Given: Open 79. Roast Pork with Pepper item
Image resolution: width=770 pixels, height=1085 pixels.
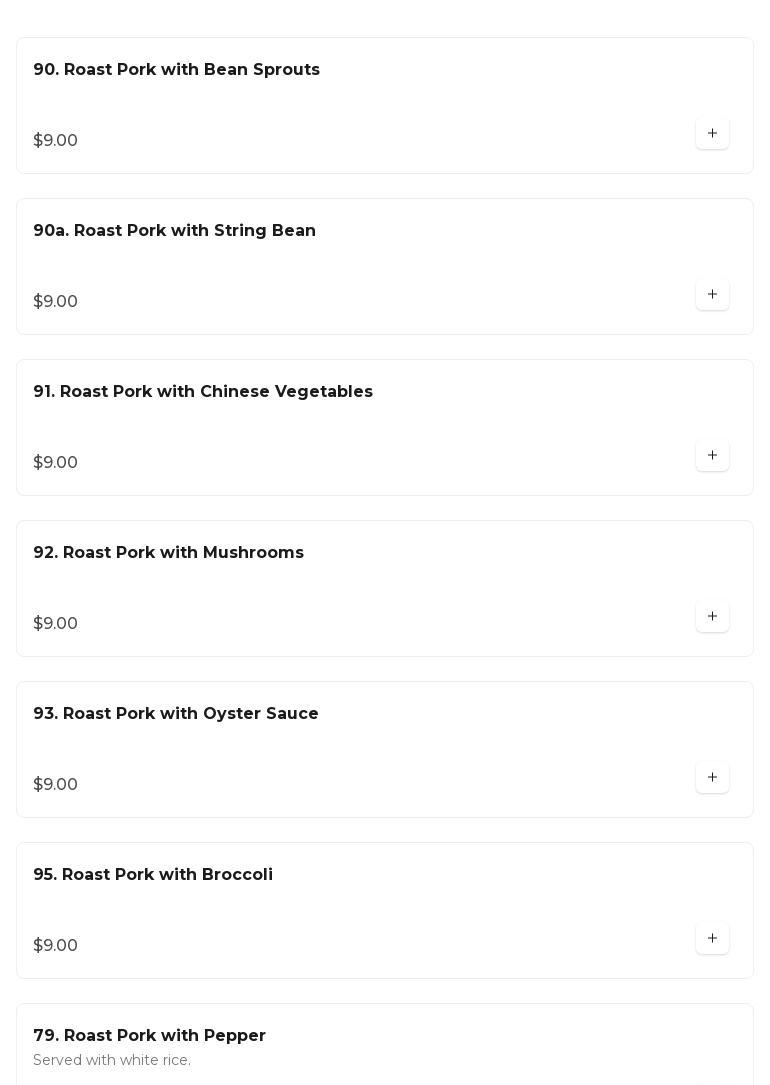Looking at the screenshot, I should 149,1036.
